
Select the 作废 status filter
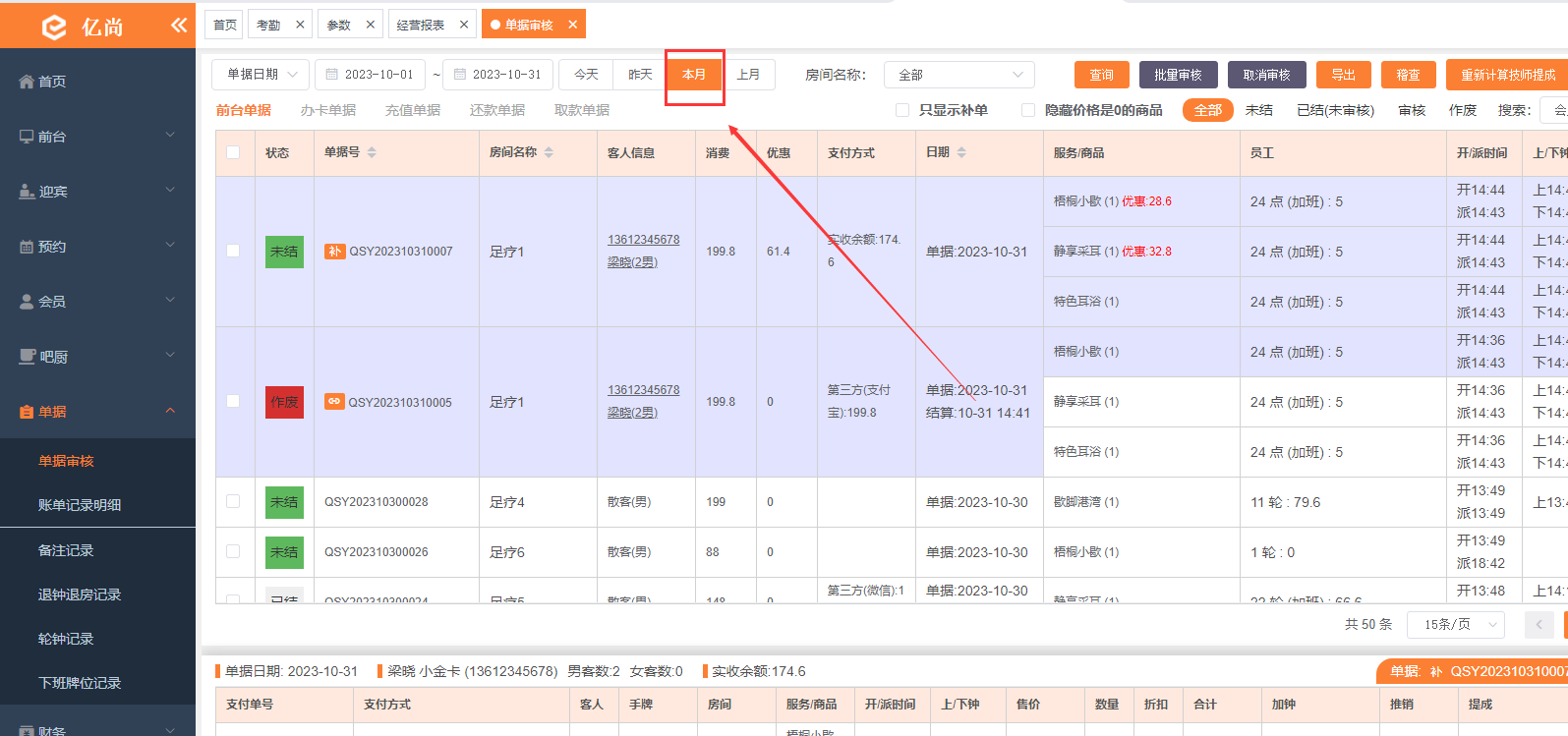[x=1463, y=110]
